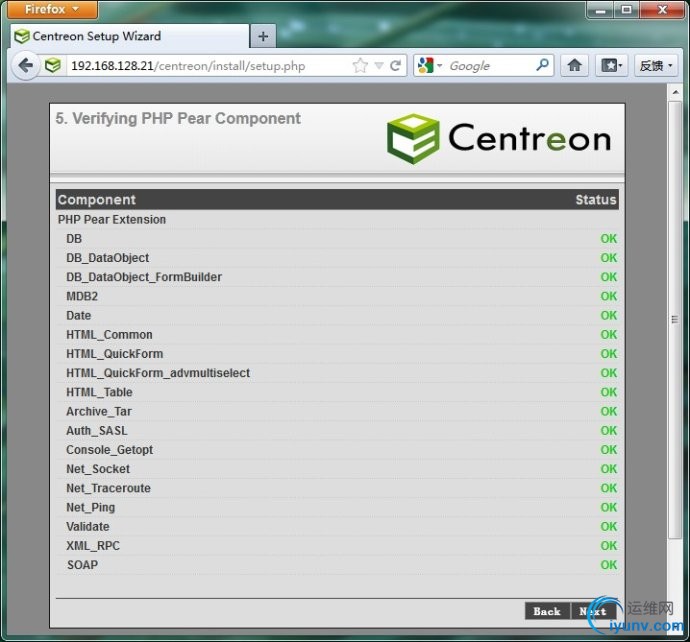The image size is (690, 642).
Task: Open a new tab with the plus button
Action: click(x=263, y=37)
